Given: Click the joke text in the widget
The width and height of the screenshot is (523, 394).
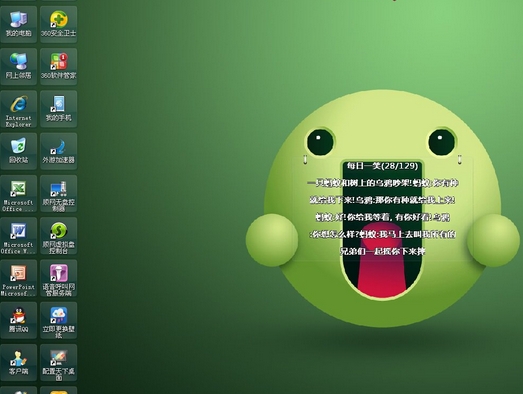Looking at the screenshot, I should click(x=383, y=217).
